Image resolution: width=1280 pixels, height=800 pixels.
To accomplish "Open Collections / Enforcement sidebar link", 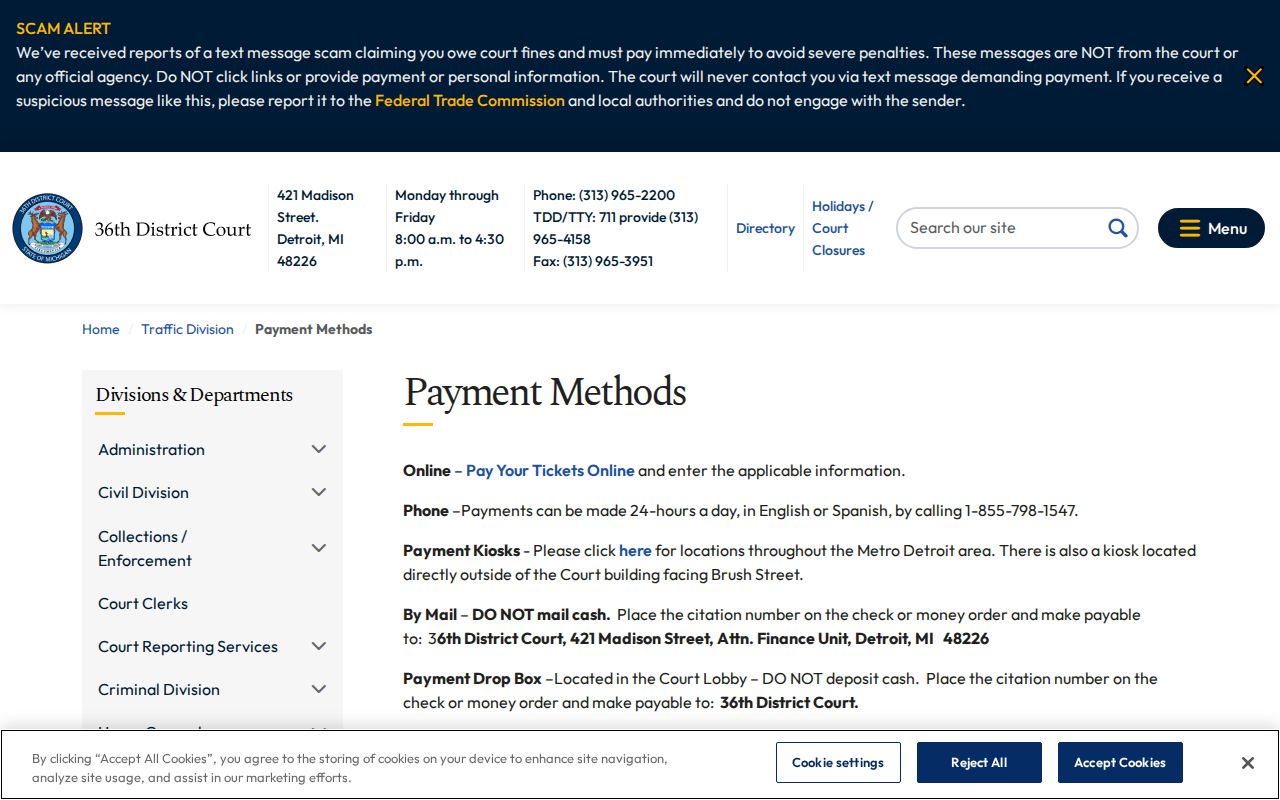I will tap(145, 548).
